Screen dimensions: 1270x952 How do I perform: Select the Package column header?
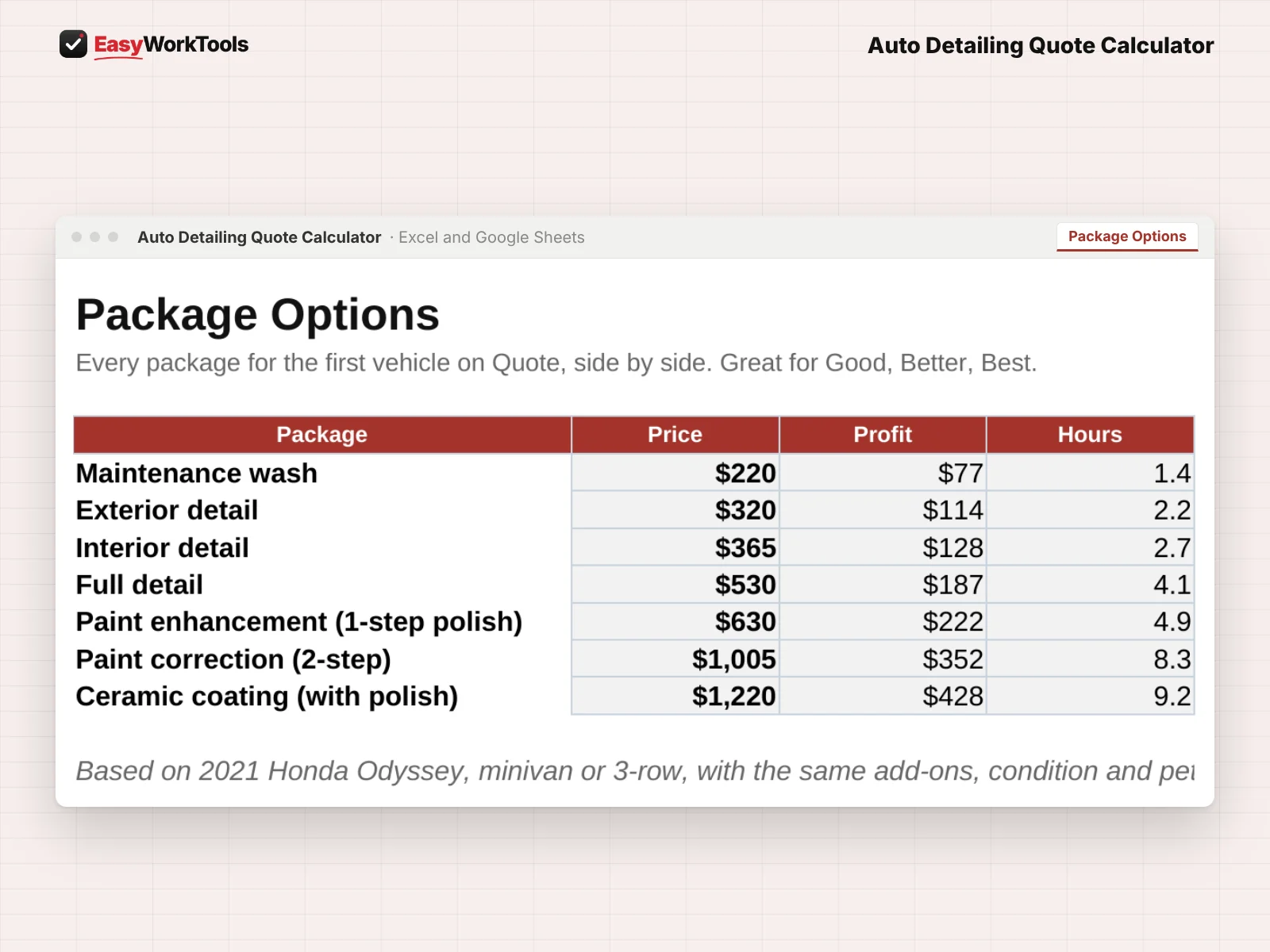322,435
